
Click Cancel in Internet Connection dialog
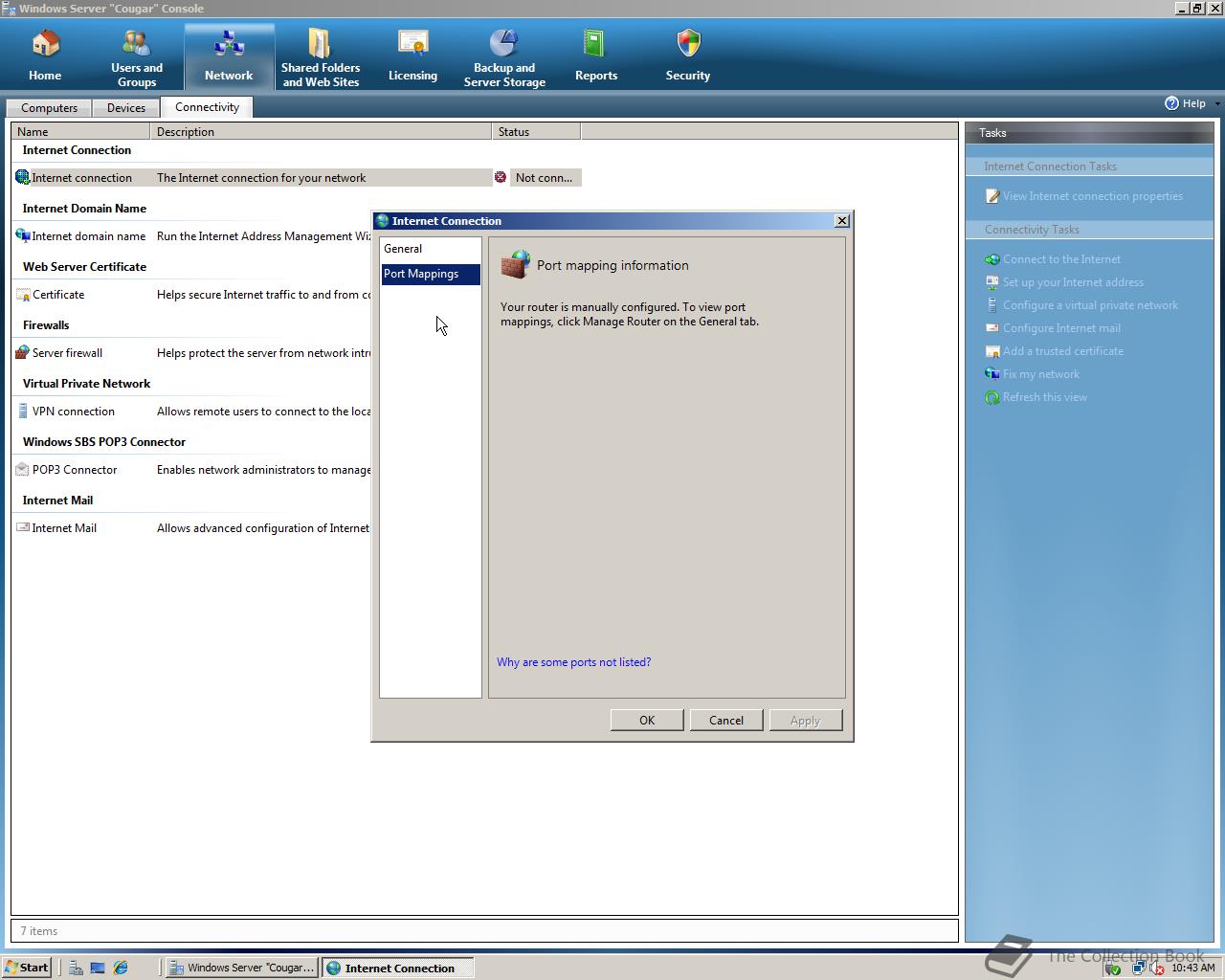tap(726, 721)
